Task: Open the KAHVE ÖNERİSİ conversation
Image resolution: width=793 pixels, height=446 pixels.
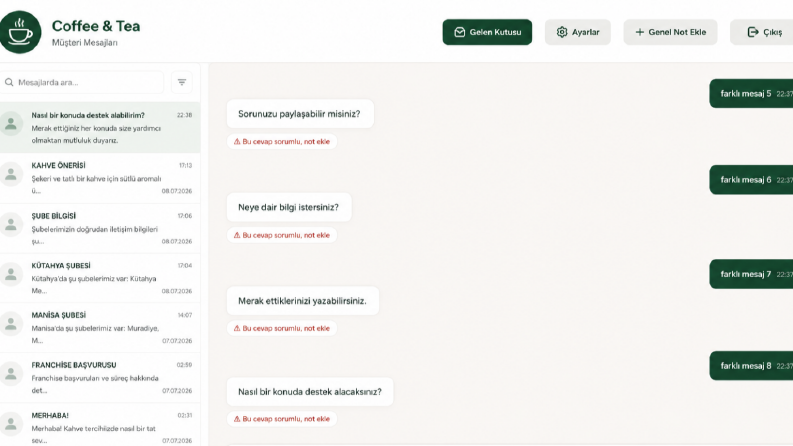Action: tap(100, 178)
